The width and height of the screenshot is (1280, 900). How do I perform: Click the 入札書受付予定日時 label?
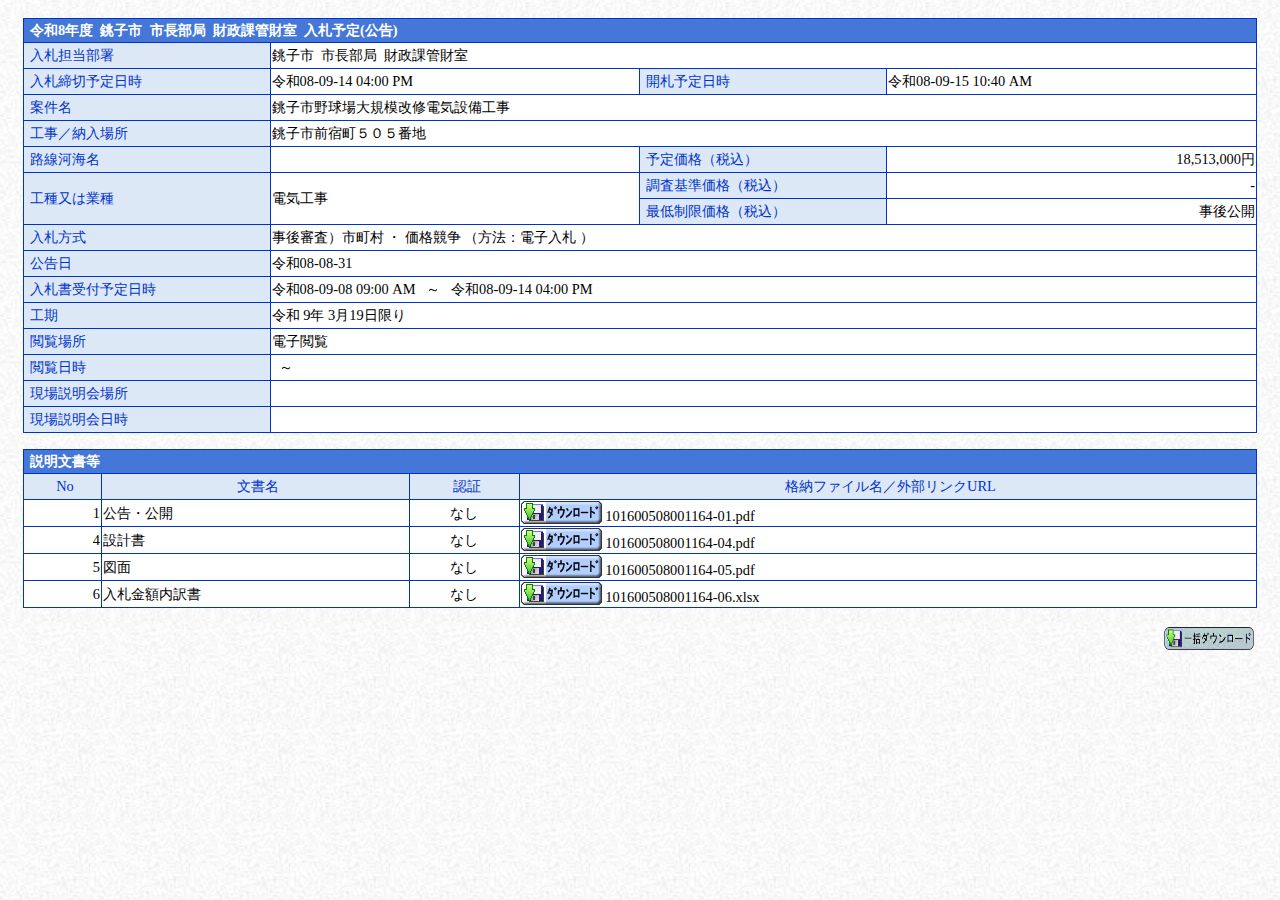coord(93,290)
